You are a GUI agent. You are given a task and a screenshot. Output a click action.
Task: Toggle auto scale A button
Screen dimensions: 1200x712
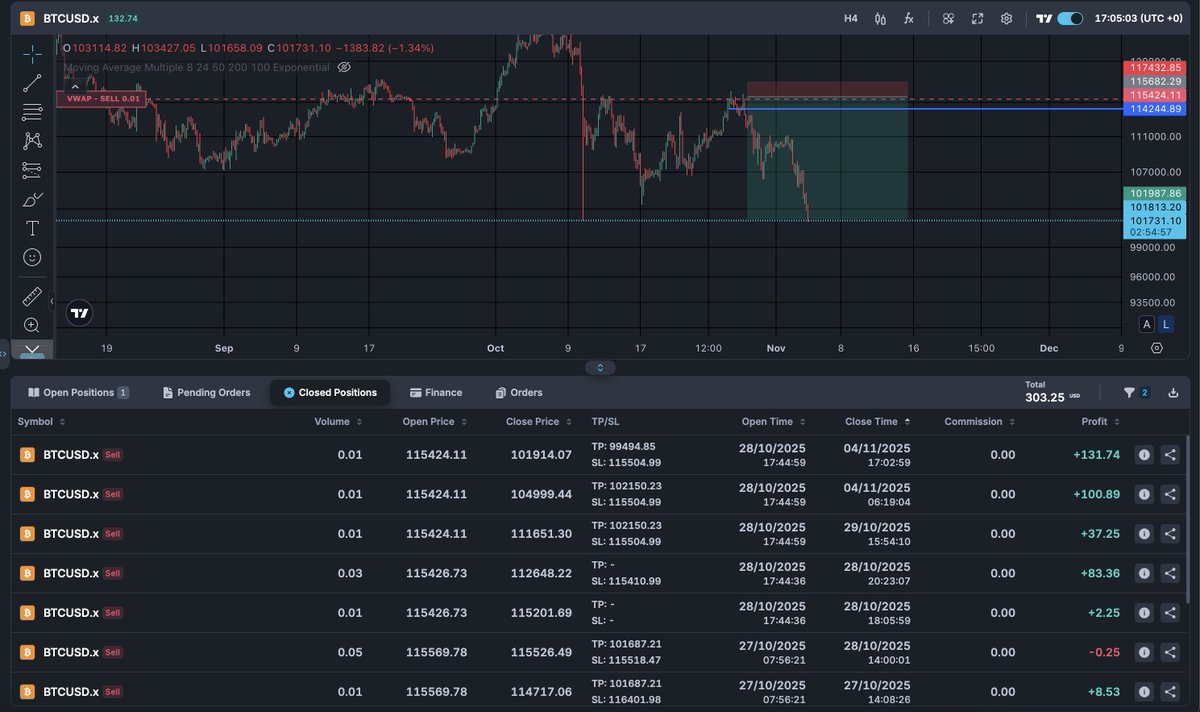(1147, 324)
